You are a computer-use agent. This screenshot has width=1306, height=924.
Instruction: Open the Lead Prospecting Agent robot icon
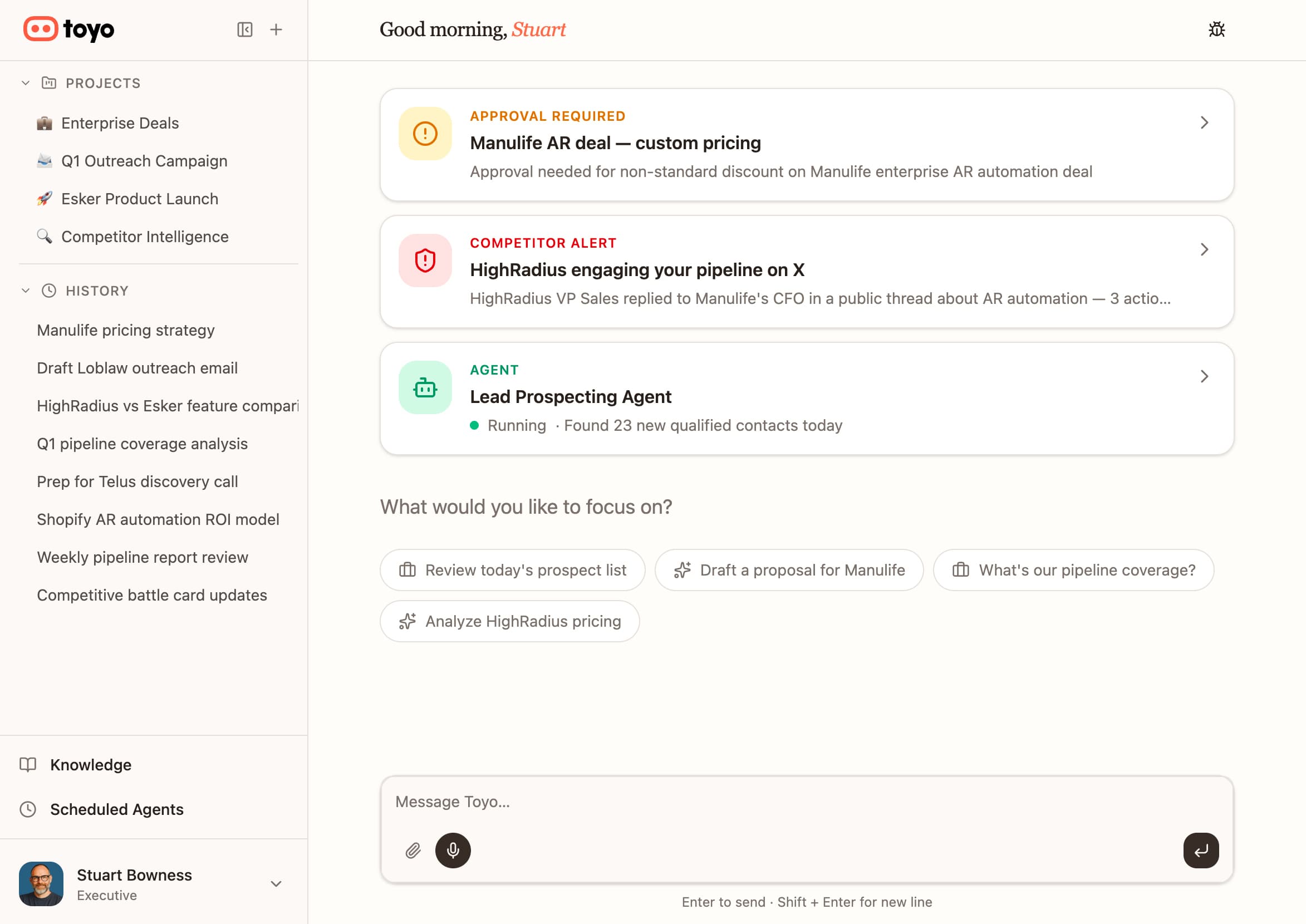[x=425, y=387]
